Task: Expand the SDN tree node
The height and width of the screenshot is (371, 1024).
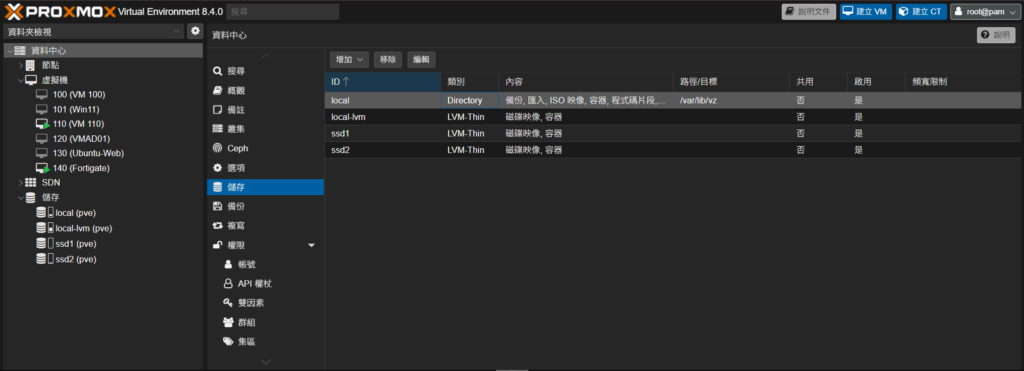Action: pyautogui.click(x=20, y=183)
